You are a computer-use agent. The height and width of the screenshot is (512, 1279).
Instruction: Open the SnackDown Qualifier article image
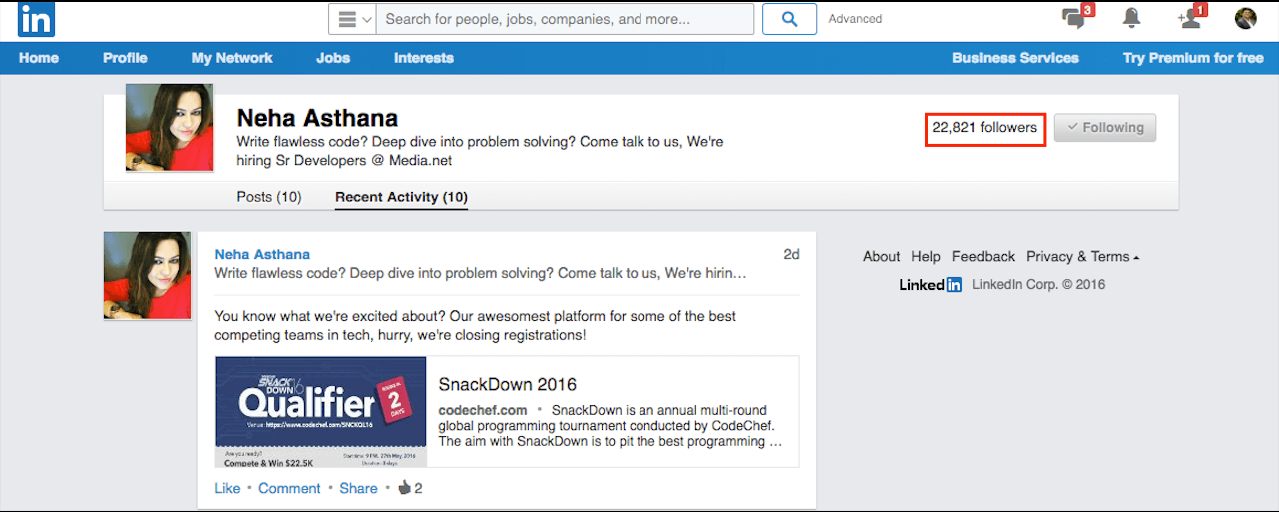[321, 412]
